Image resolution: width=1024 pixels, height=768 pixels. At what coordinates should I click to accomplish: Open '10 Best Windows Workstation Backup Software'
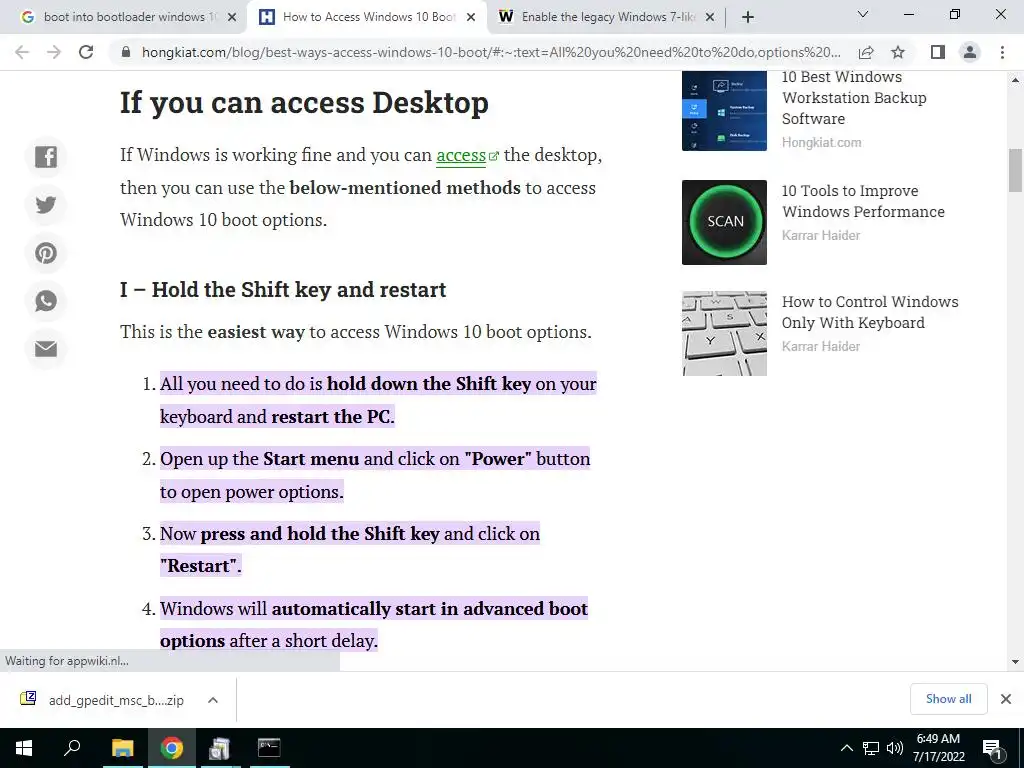(854, 98)
